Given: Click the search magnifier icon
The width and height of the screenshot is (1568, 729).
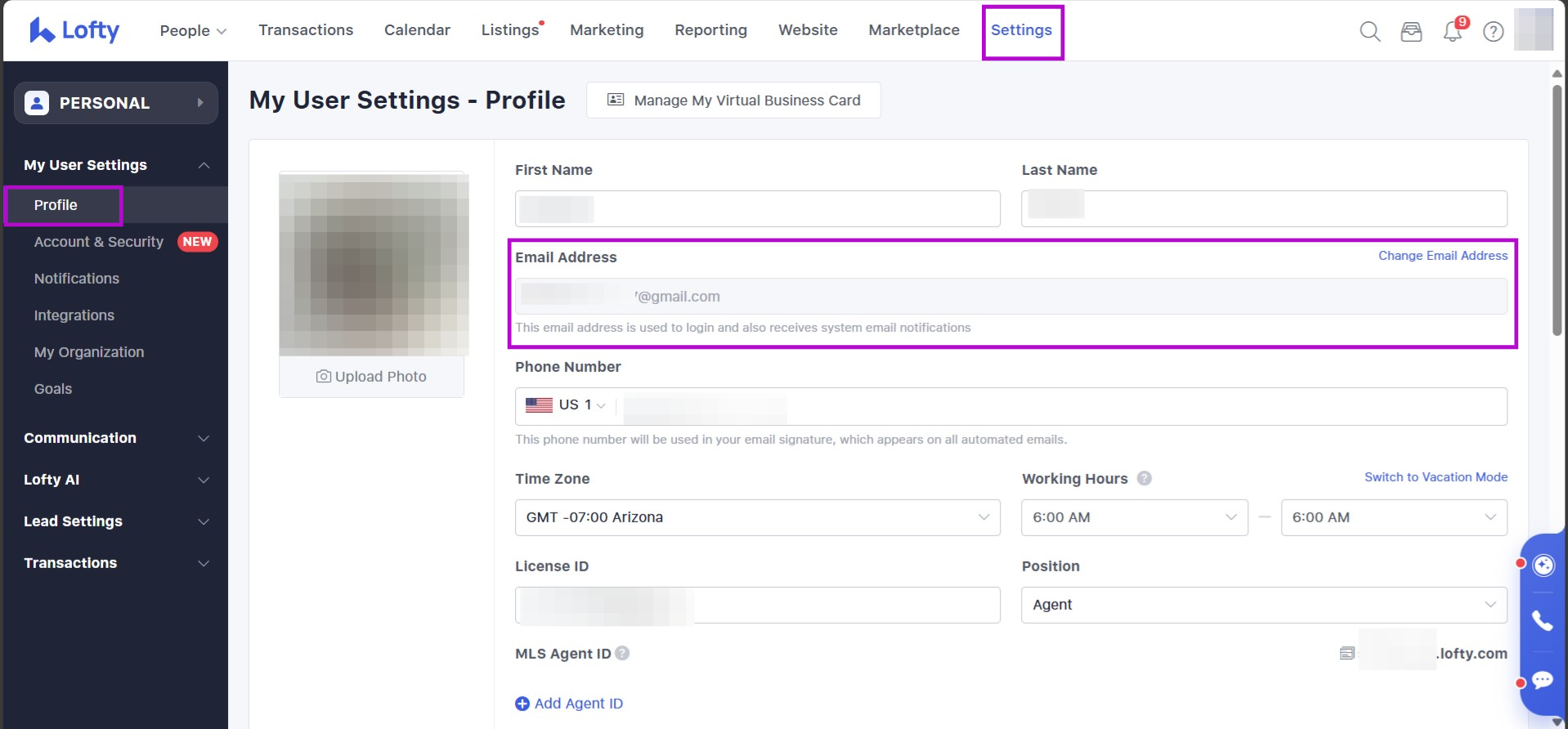Looking at the screenshot, I should pyautogui.click(x=1369, y=31).
